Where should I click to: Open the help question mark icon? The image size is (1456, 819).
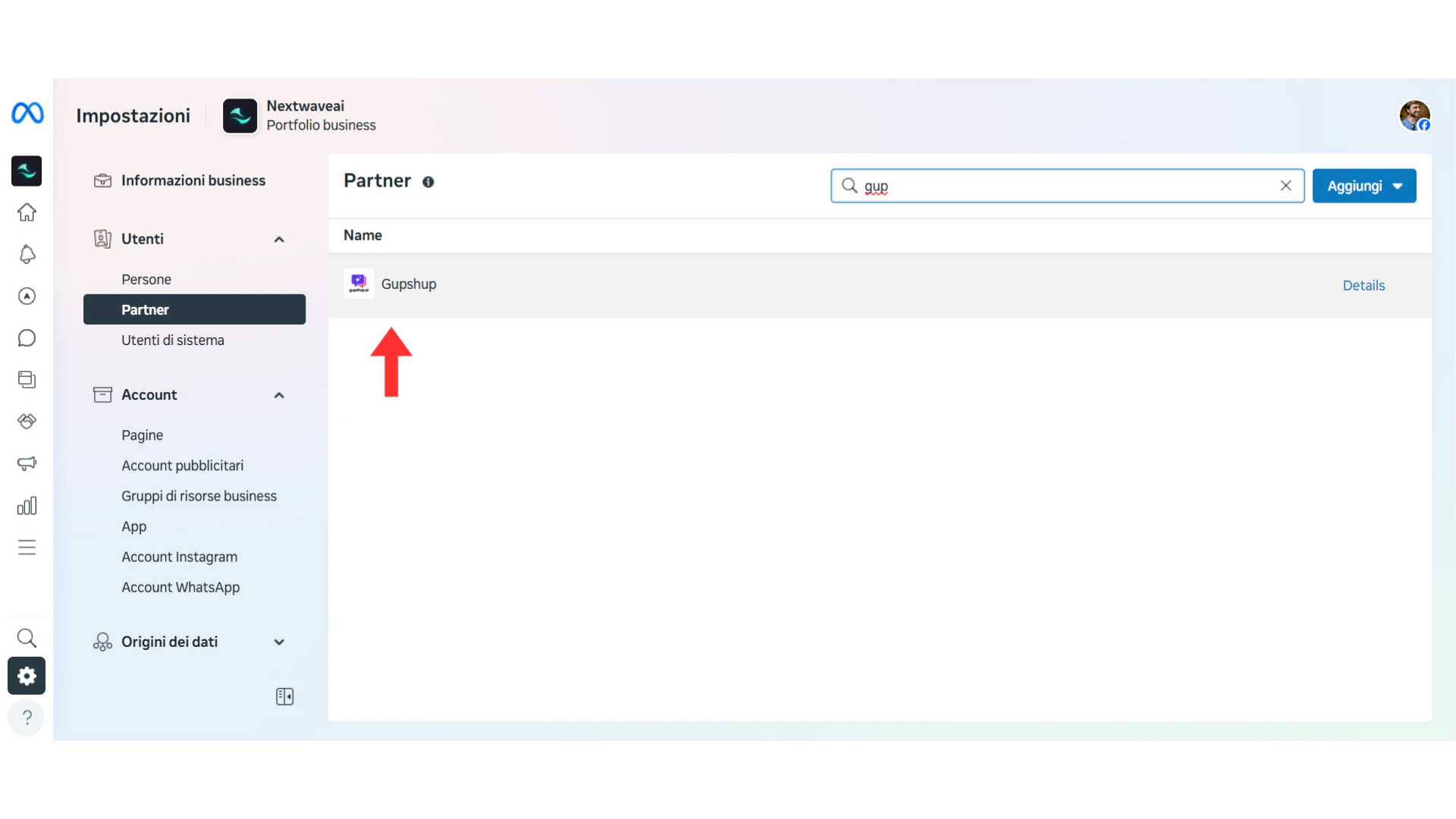tap(27, 717)
